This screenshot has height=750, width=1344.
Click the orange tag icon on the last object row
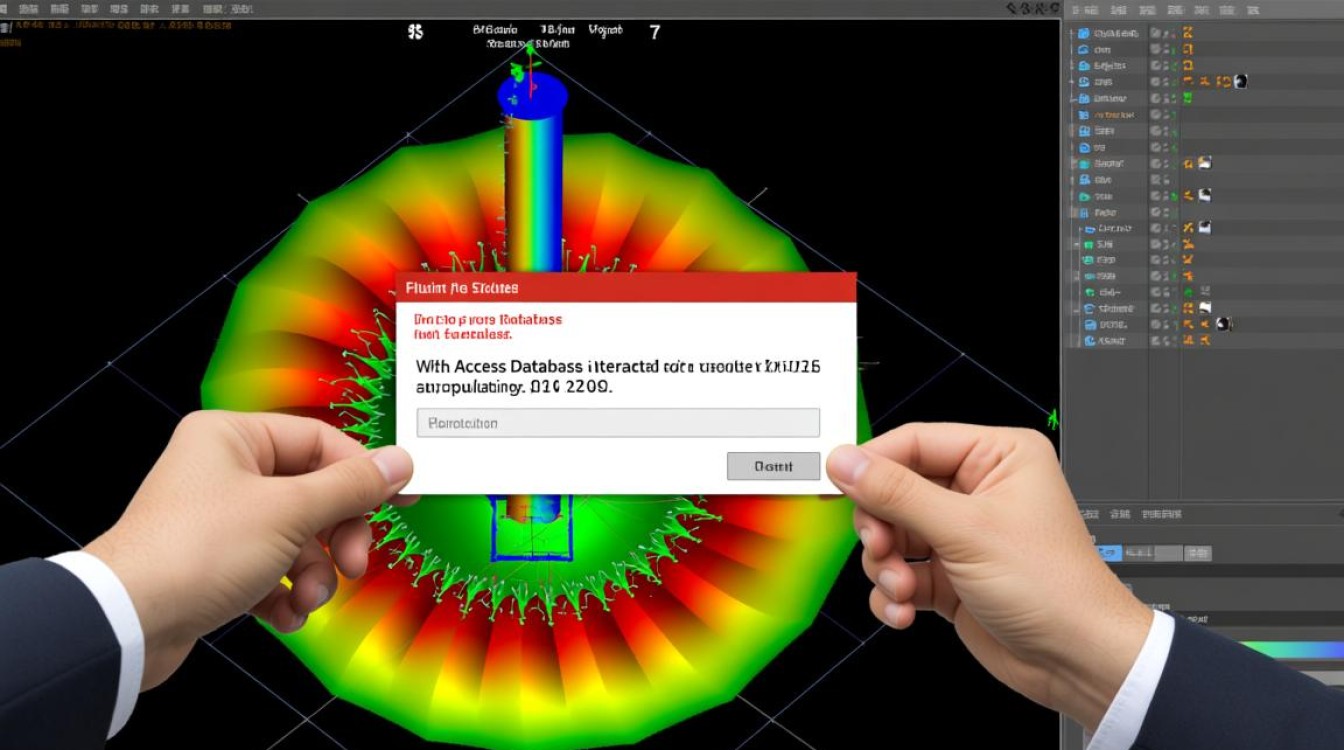[x=1188, y=341]
